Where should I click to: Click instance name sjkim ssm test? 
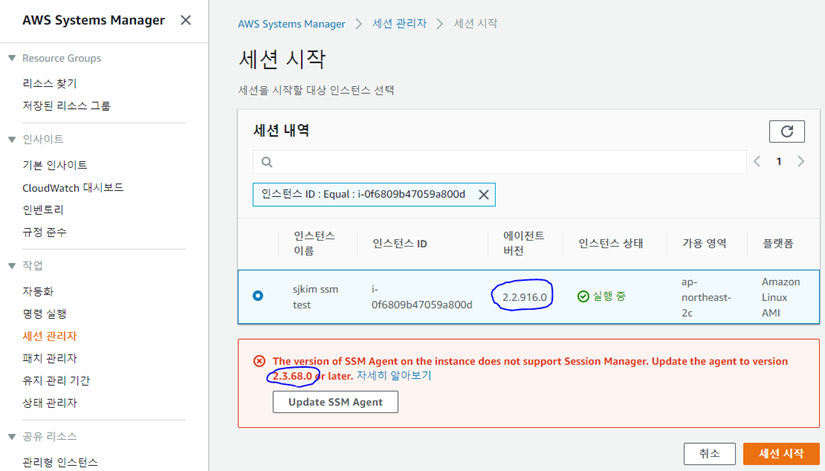[x=315, y=297]
